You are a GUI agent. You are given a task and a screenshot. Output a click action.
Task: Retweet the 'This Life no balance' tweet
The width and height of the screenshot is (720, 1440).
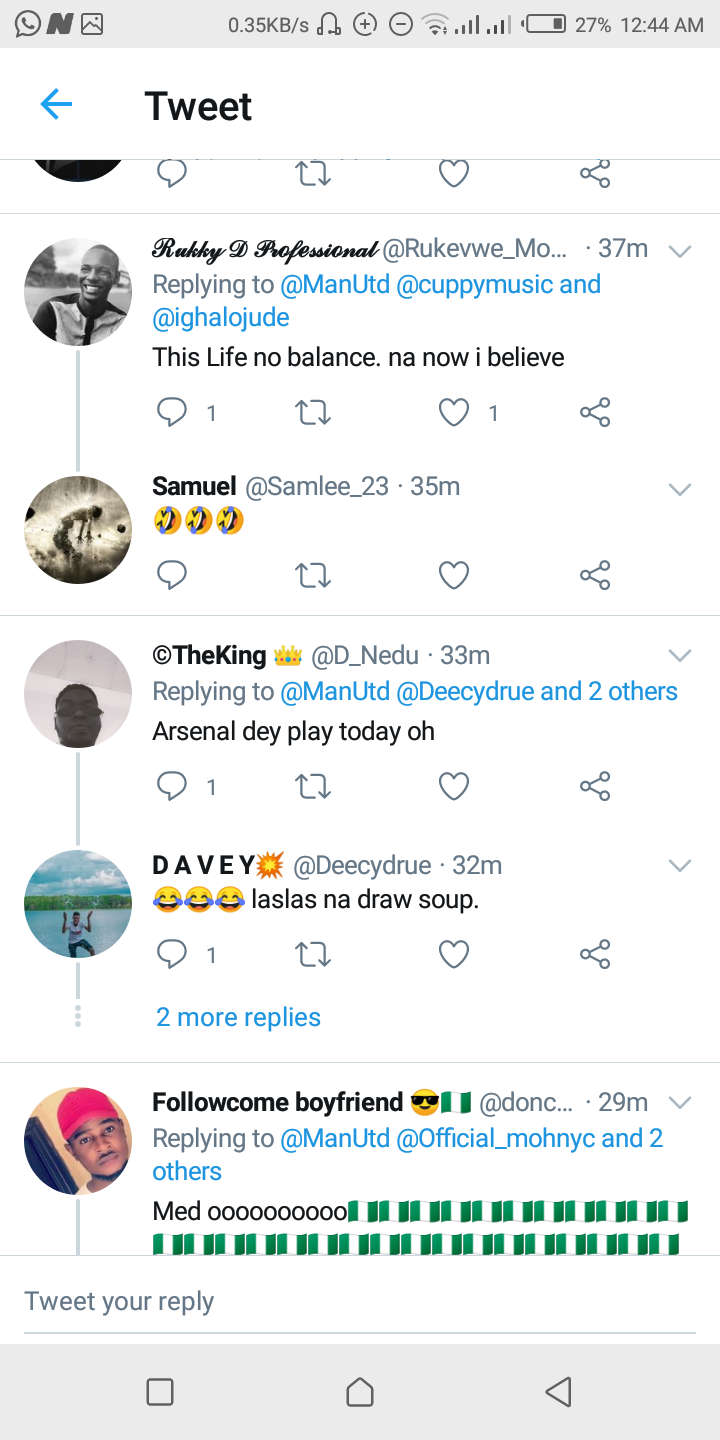pos(313,412)
